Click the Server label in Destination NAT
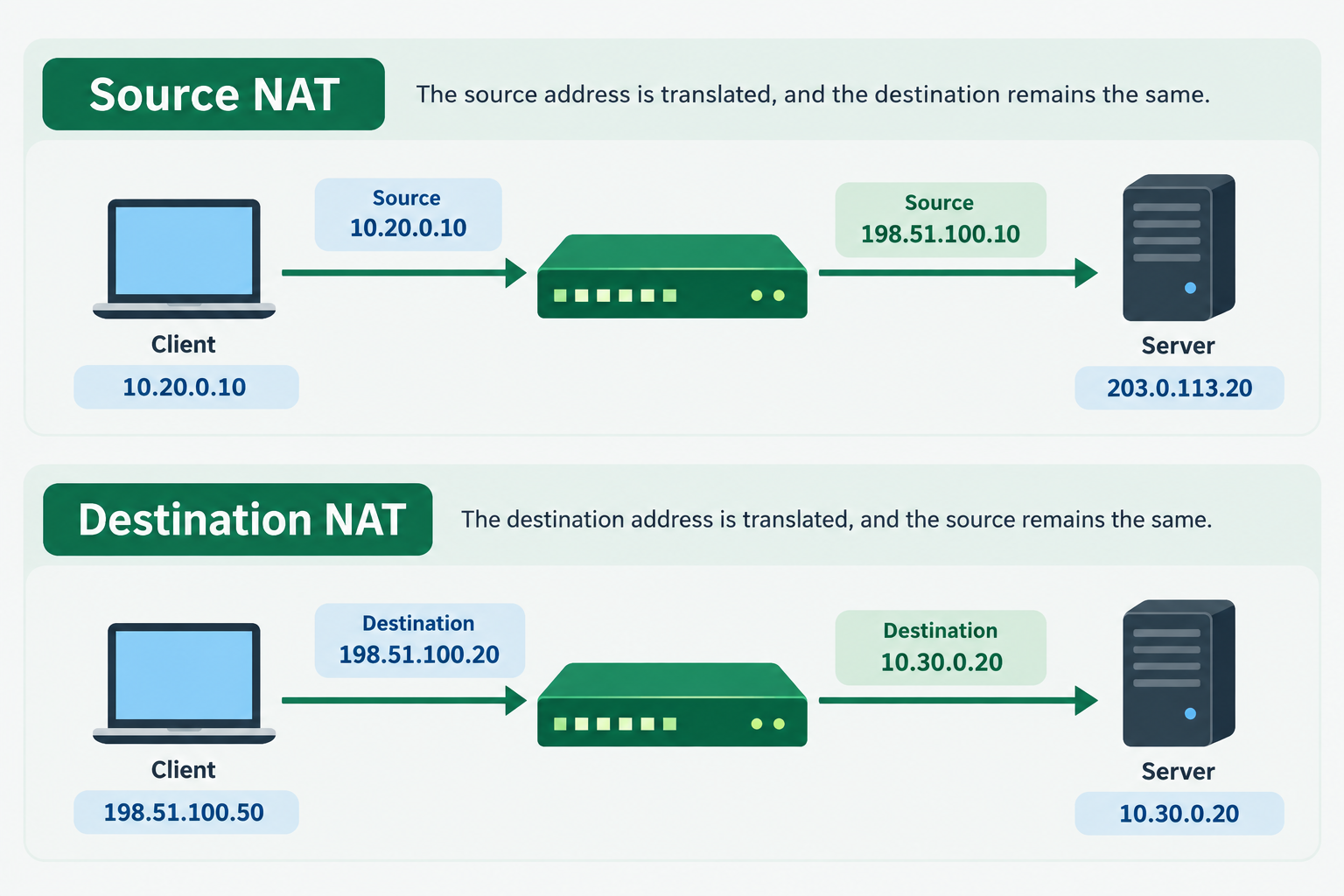 point(1178,771)
